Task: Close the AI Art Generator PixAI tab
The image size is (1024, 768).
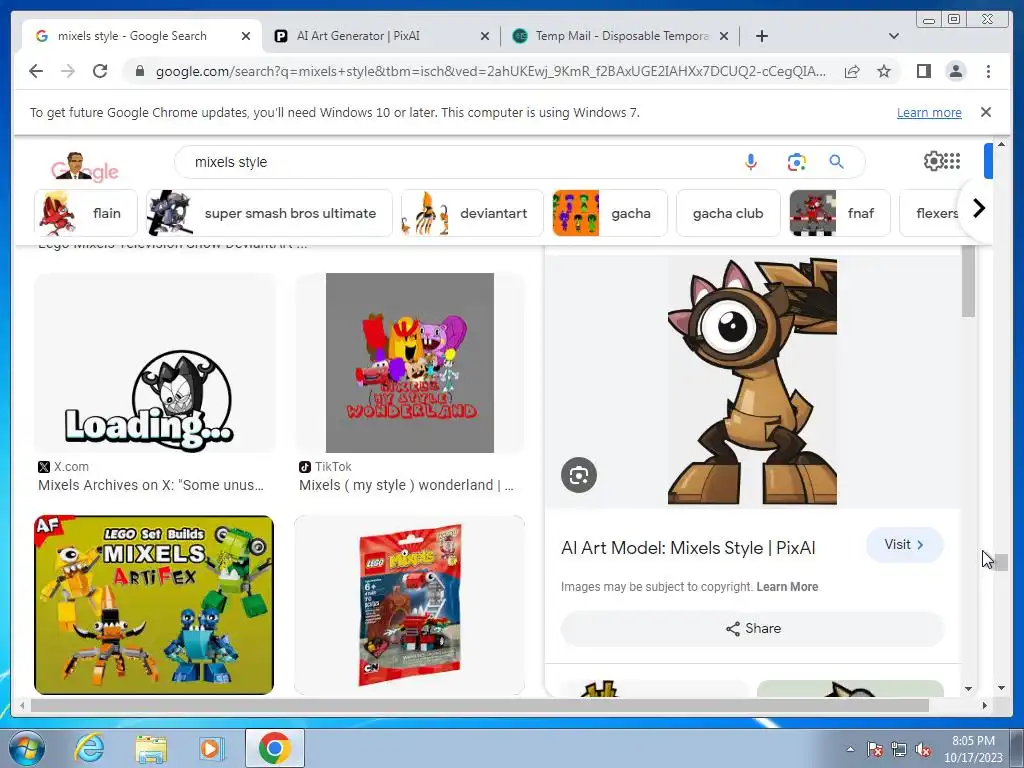Action: pos(485,37)
